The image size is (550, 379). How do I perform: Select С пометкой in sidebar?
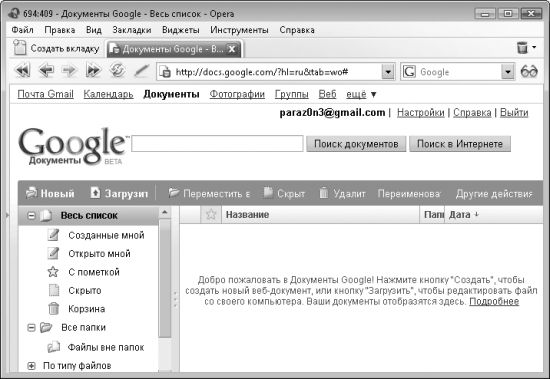pyautogui.click(x=94, y=272)
